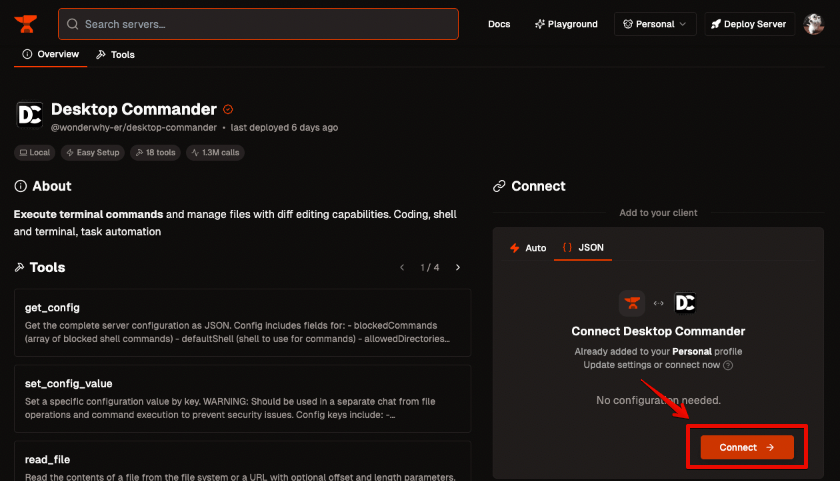Switch to the Overview tab

[x=50, y=54]
